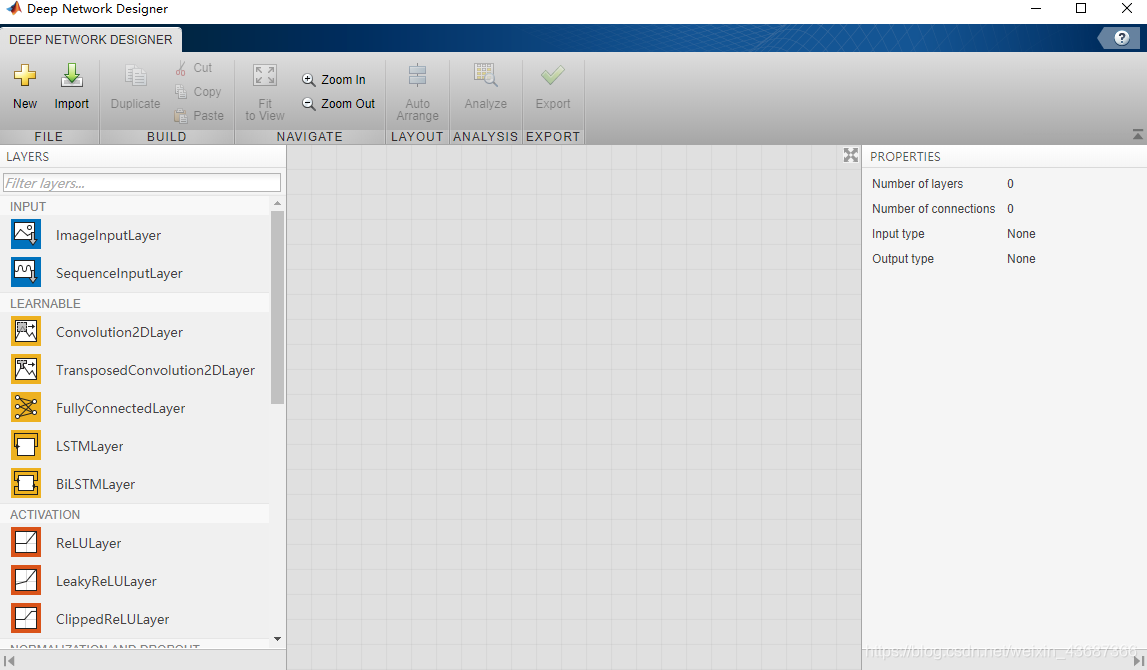1147x670 pixels.
Task: Click the layers list scrollbar thumb
Action: (277, 307)
